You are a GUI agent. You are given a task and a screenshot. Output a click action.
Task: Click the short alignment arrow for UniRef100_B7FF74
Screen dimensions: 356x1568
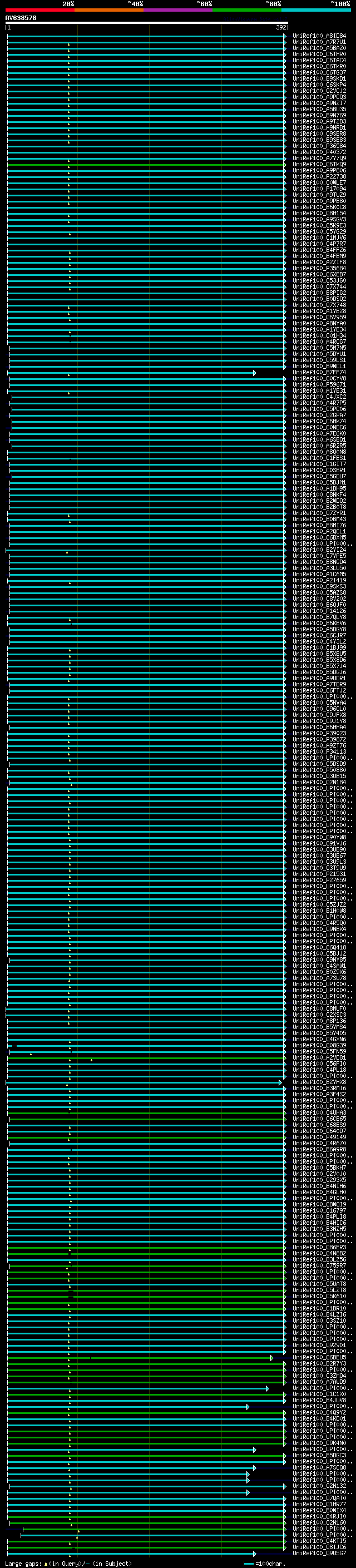pos(132,373)
